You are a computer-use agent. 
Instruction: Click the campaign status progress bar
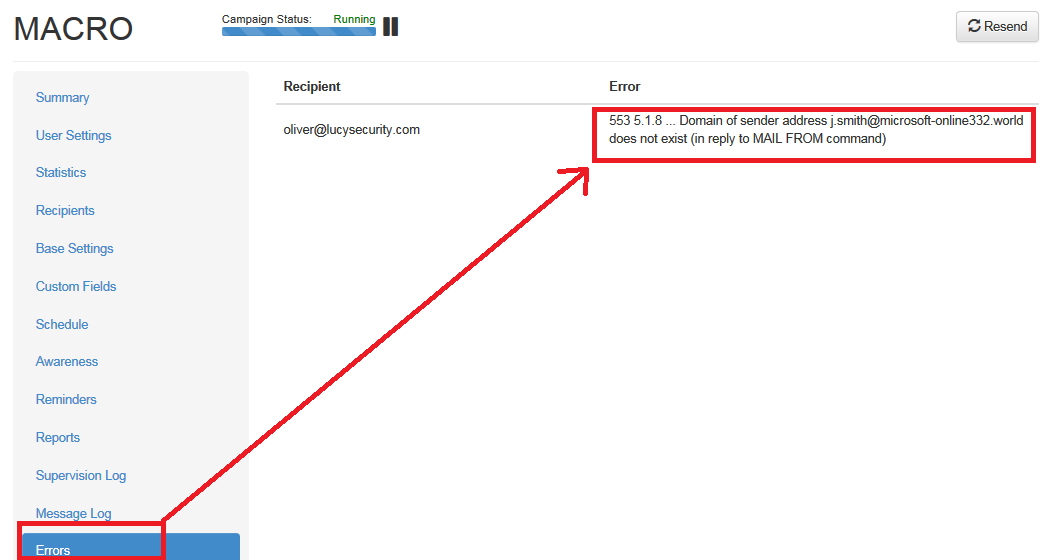point(299,32)
